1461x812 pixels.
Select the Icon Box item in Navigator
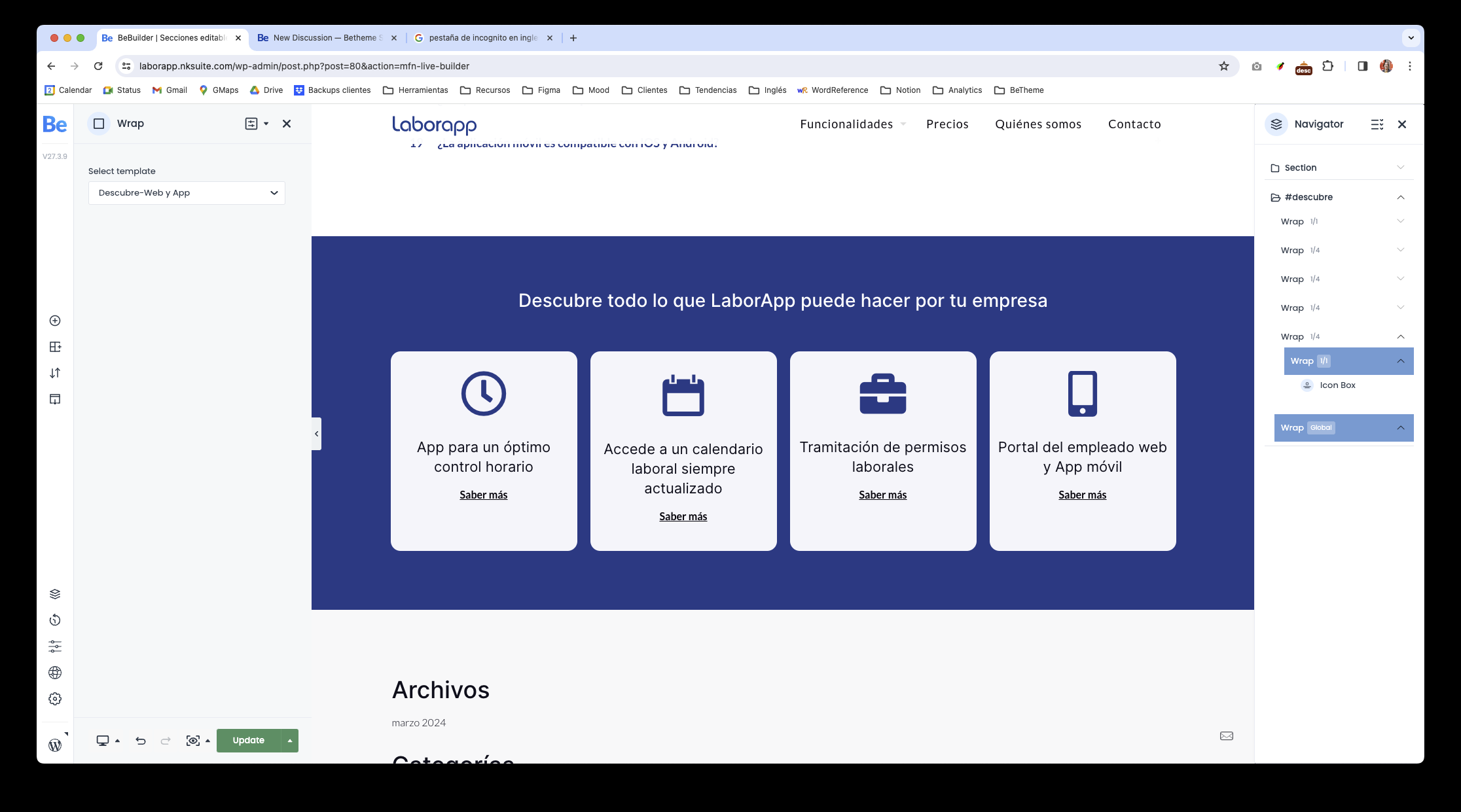pos(1337,385)
